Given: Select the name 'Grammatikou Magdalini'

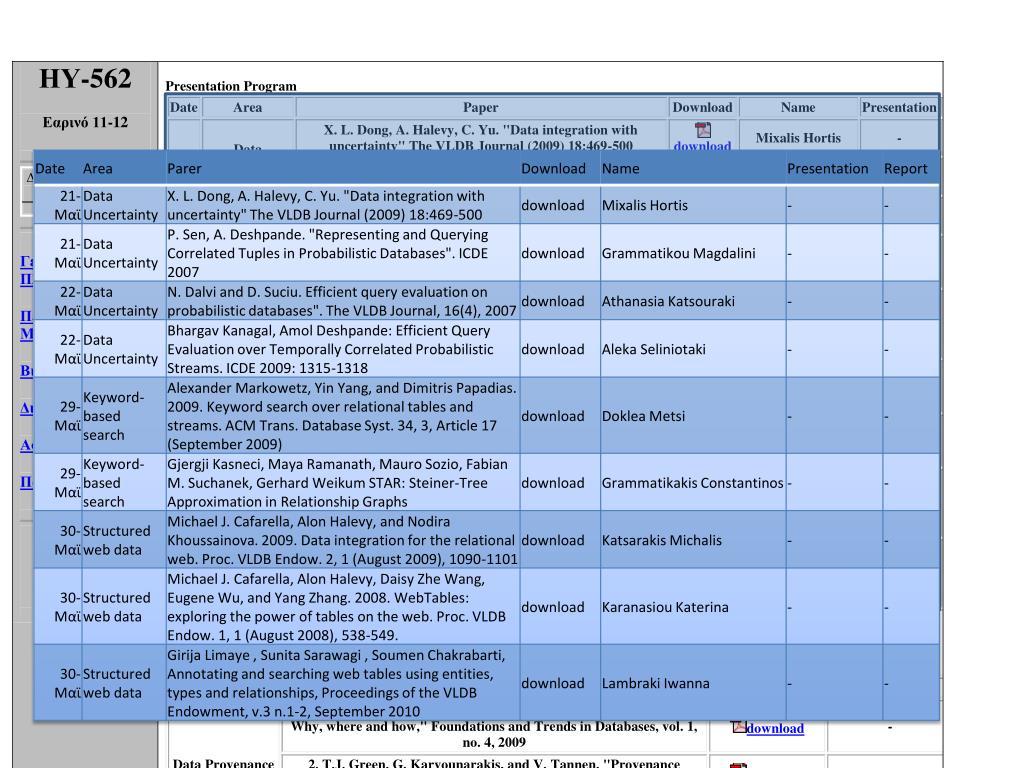Looking at the screenshot, I should [679, 253].
